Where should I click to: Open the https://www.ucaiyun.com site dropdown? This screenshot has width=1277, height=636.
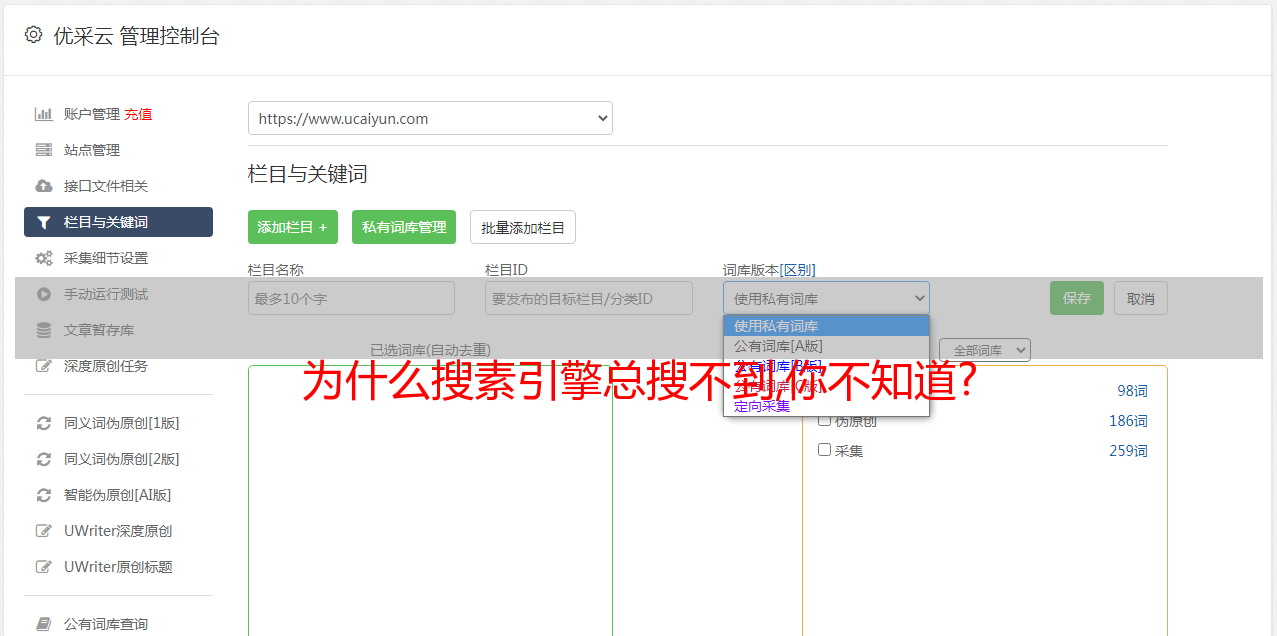(x=430, y=118)
